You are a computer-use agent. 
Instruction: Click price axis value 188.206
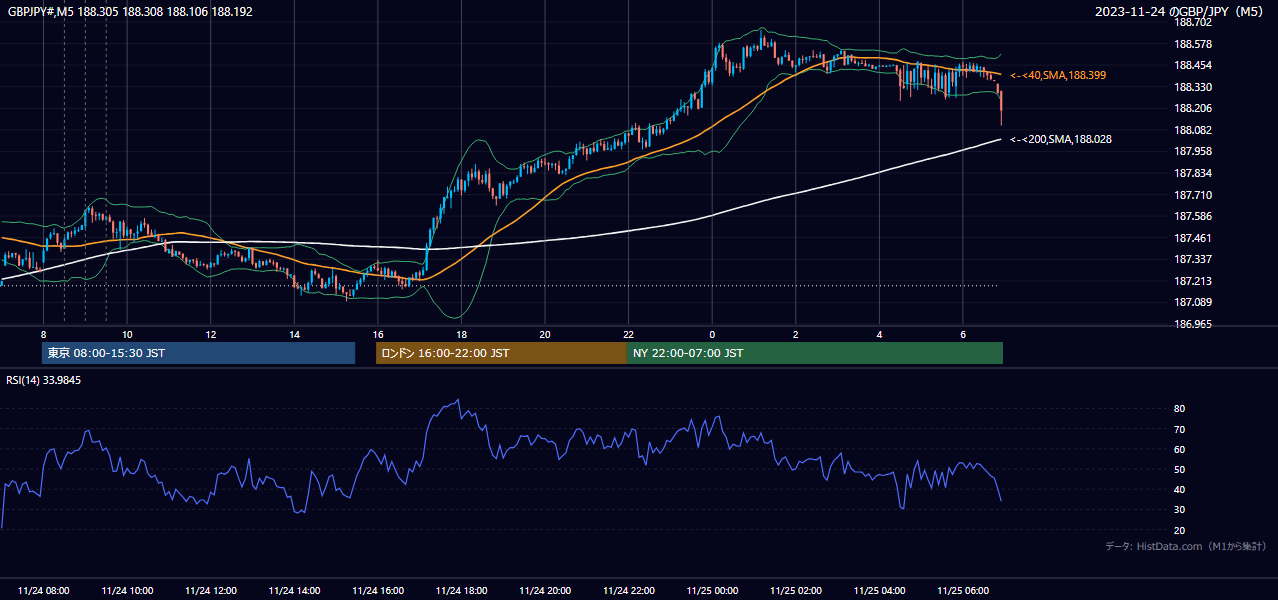[1193, 108]
